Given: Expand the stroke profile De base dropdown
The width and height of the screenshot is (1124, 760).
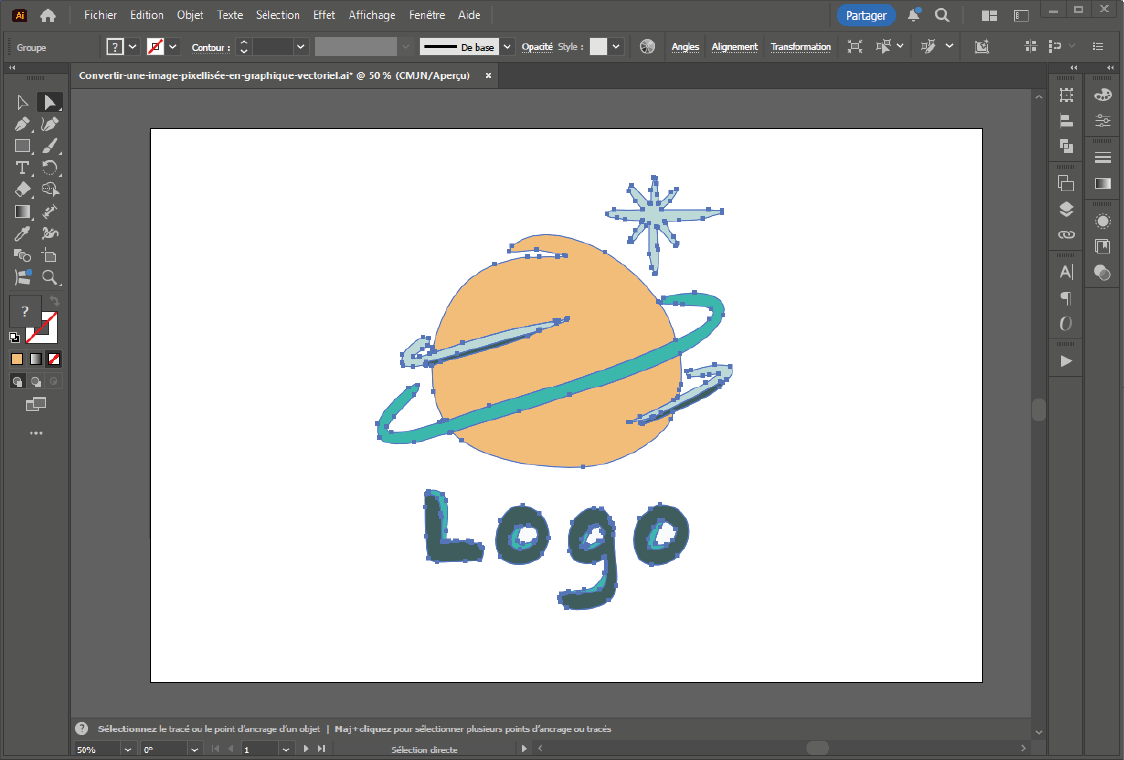Looking at the screenshot, I should [507, 47].
